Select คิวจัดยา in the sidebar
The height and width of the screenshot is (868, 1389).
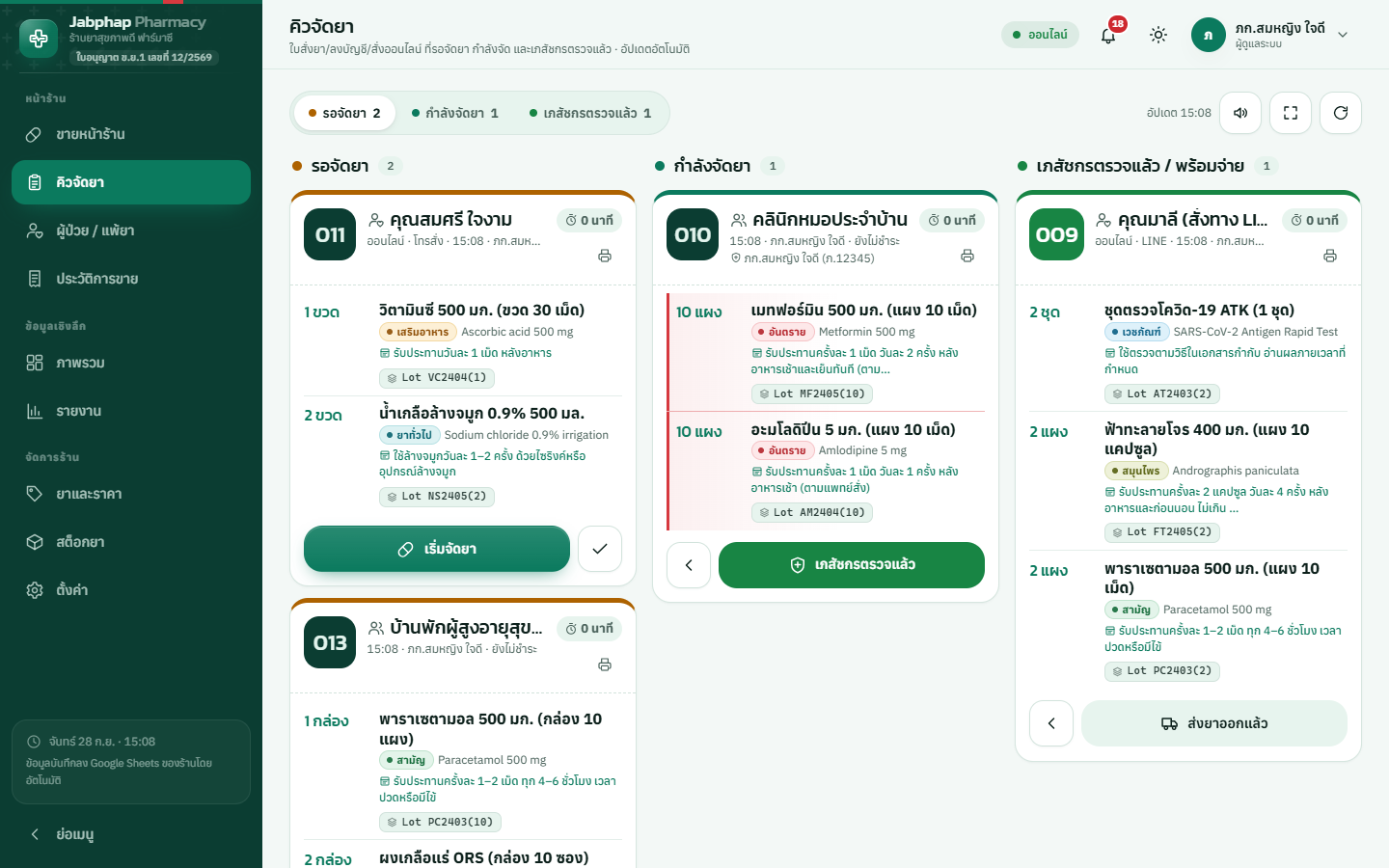tap(131, 182)
